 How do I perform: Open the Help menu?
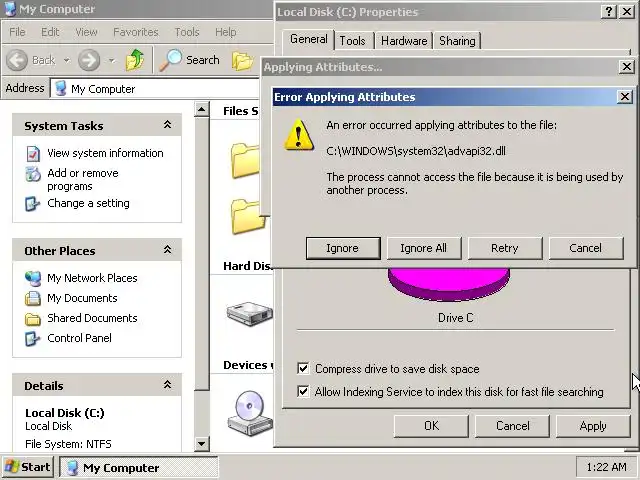coord(225,32)
